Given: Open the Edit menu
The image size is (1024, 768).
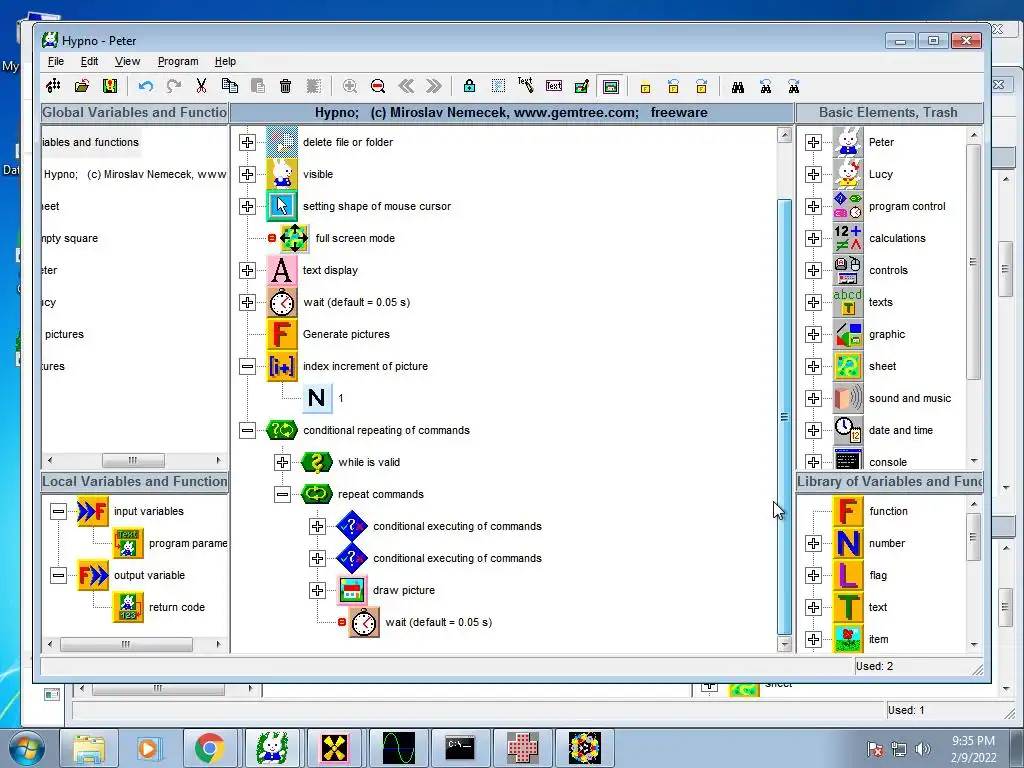Looking at the screenshot, I should coord(89,61).
